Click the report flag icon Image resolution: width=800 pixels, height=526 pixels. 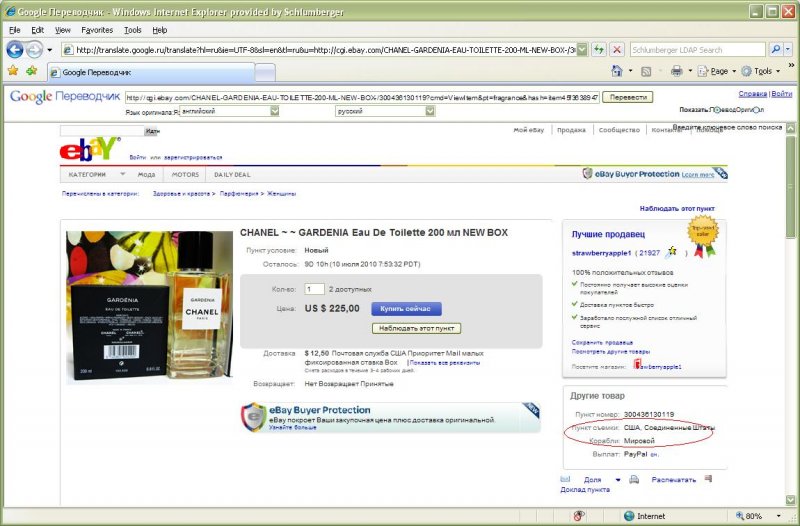(708, 479)
